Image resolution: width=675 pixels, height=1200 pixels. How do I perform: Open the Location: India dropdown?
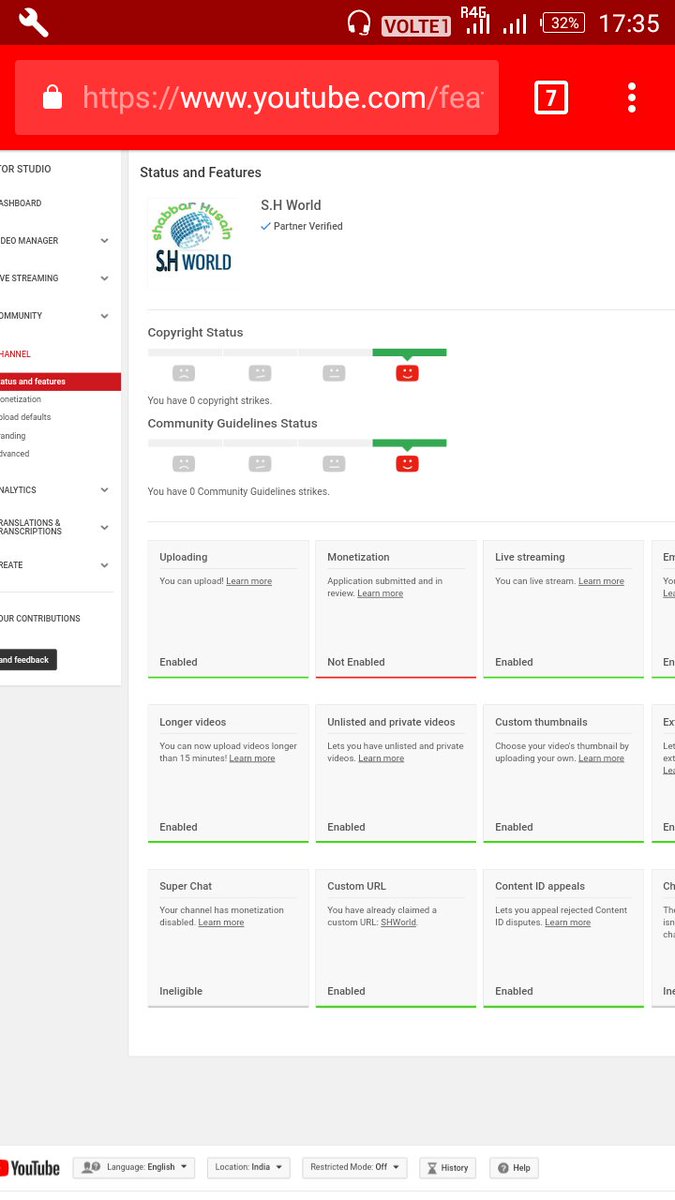(249, 1167)
